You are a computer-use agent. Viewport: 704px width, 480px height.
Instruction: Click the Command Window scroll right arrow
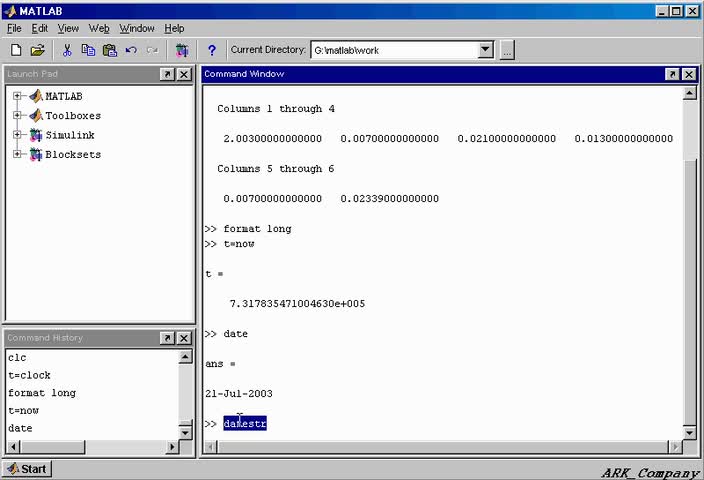coord(675,447)
